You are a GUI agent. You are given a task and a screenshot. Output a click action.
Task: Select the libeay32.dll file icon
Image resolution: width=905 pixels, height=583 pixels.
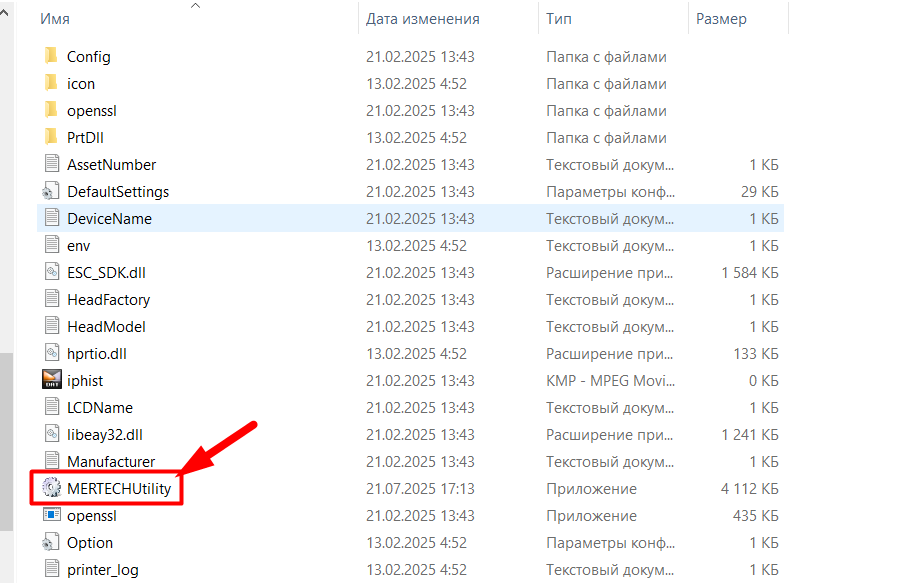click(51, 434)
